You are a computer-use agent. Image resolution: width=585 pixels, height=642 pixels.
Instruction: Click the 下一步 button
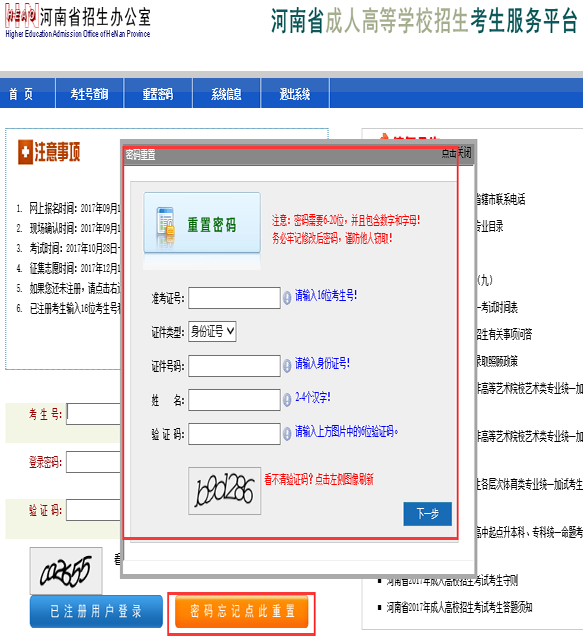tap(427, 513)
